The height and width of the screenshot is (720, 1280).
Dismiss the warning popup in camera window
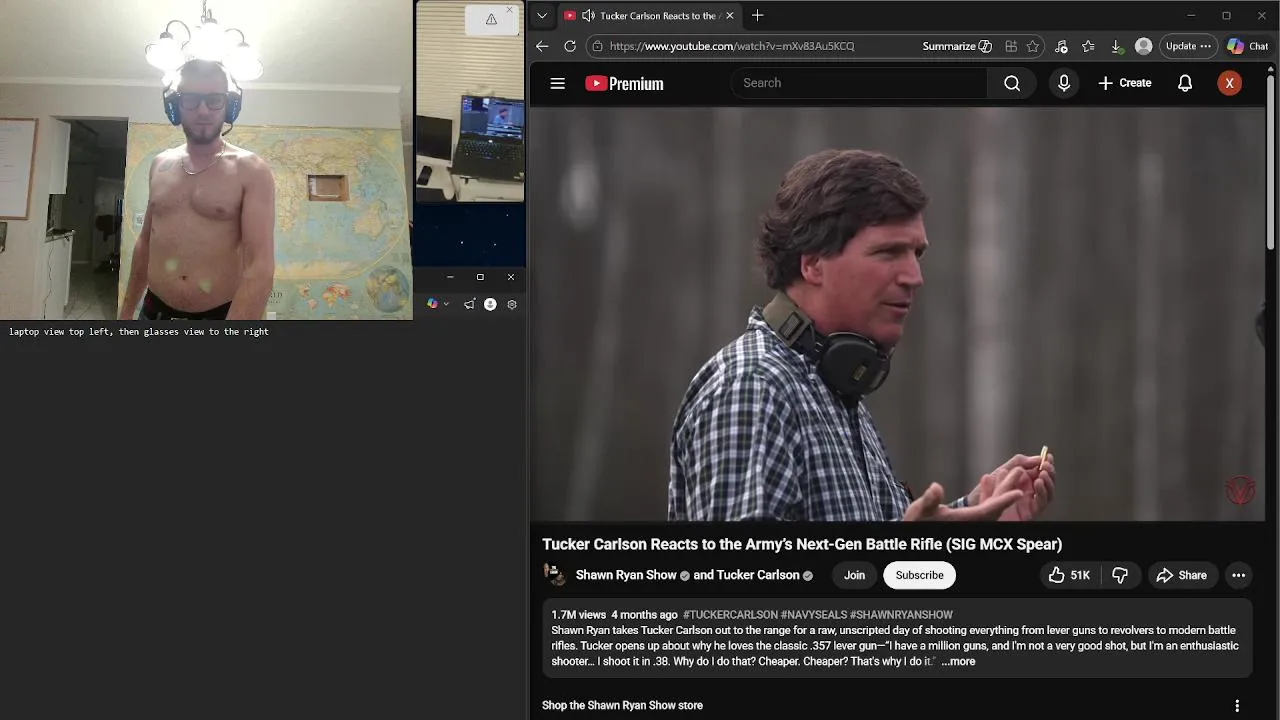point(509,10)
